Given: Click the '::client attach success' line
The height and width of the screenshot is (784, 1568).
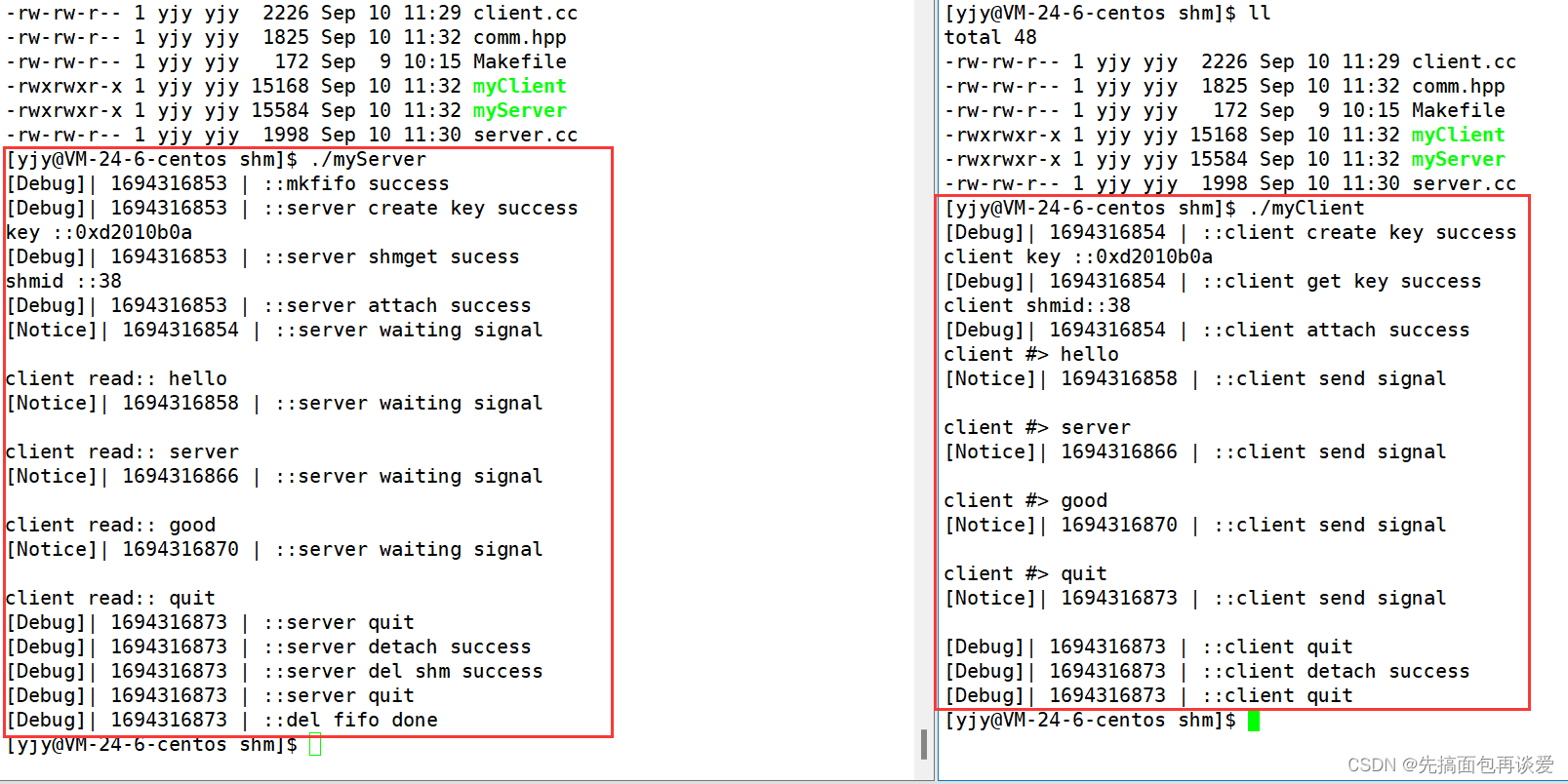Looking at the screenshot, I should (1207, 331).
